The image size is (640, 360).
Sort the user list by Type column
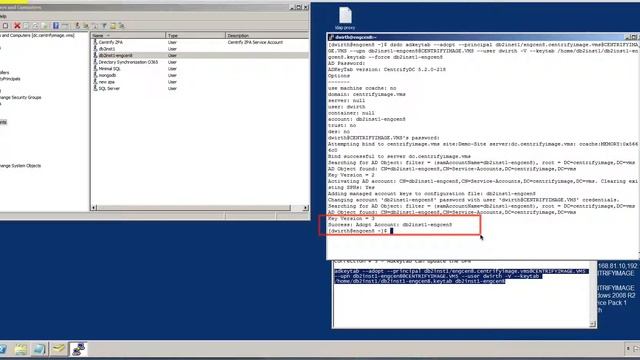tap(195, 36)
